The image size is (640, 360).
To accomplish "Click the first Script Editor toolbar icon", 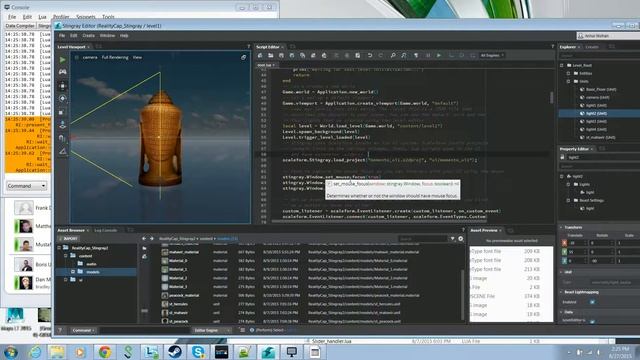I will pyautogui.click(x=260, y=56).
